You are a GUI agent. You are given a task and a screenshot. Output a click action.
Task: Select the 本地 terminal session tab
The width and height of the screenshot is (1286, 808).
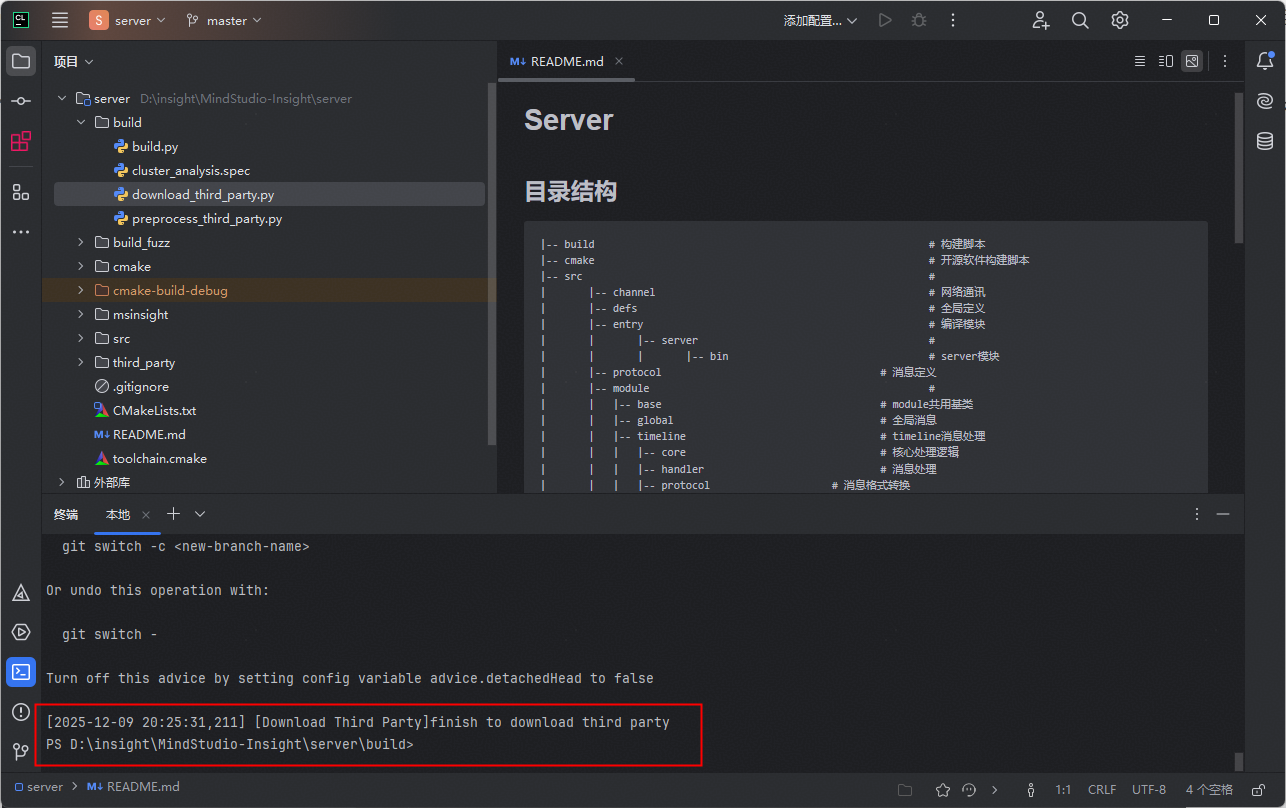click(x=118, y=514)
